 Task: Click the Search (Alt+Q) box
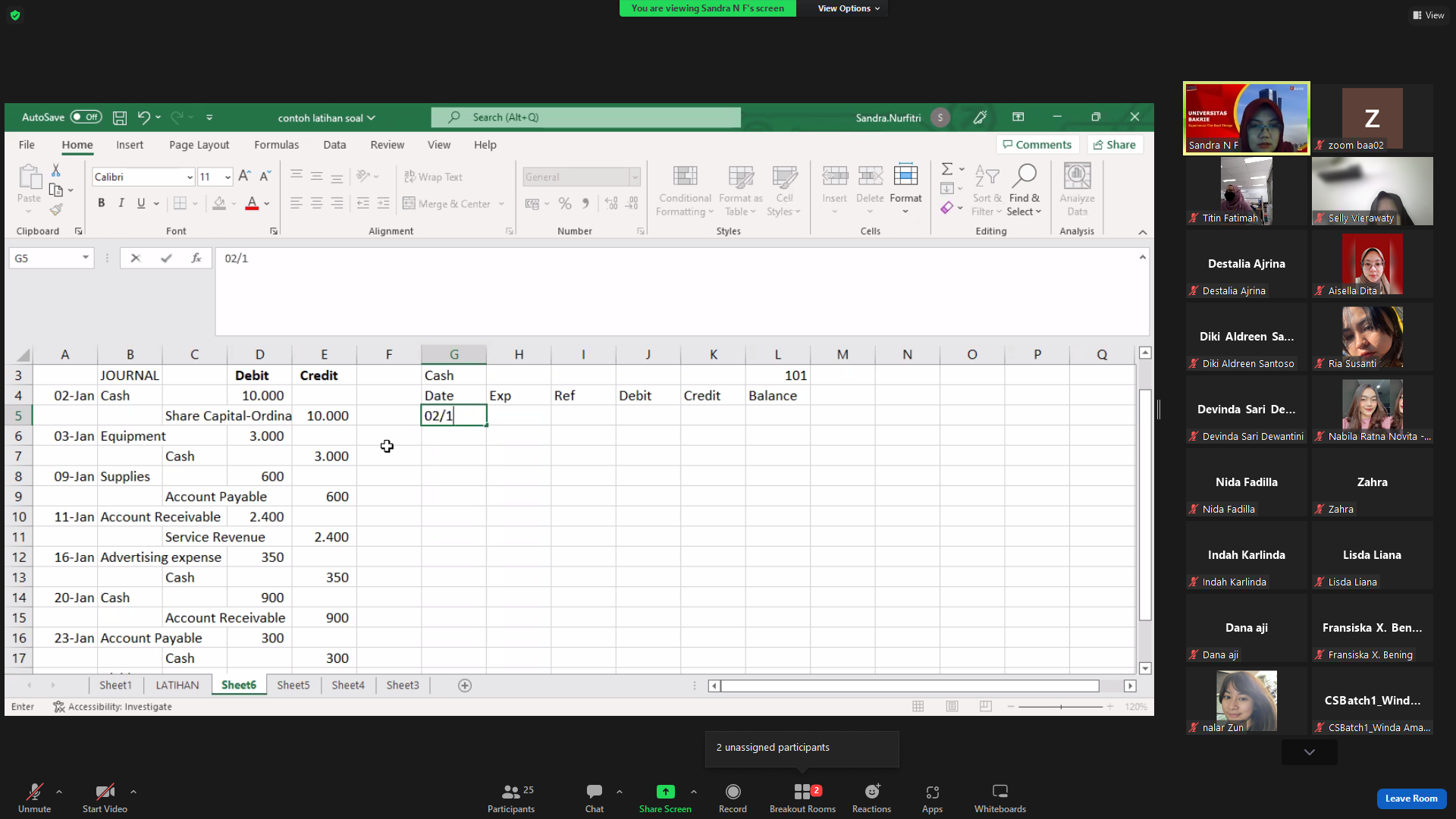(x=586, y=117)
